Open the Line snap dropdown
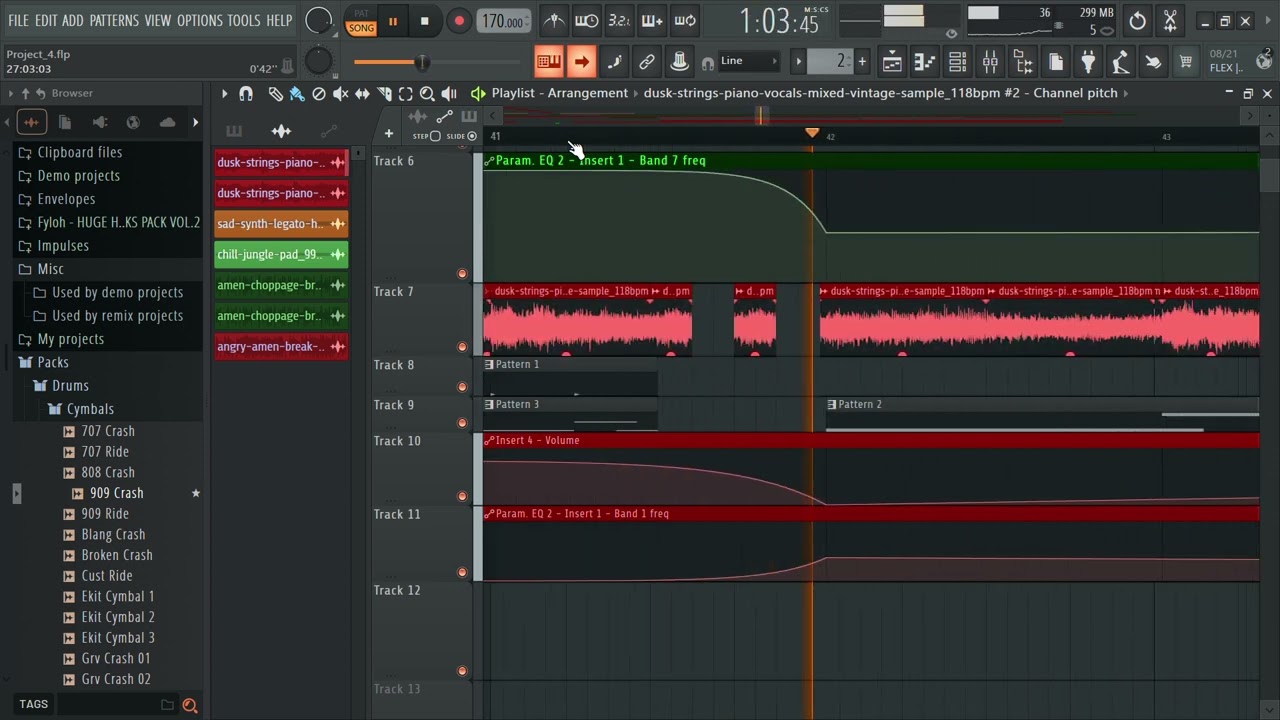Viewport: 1280px width, 720px height. 750,61
